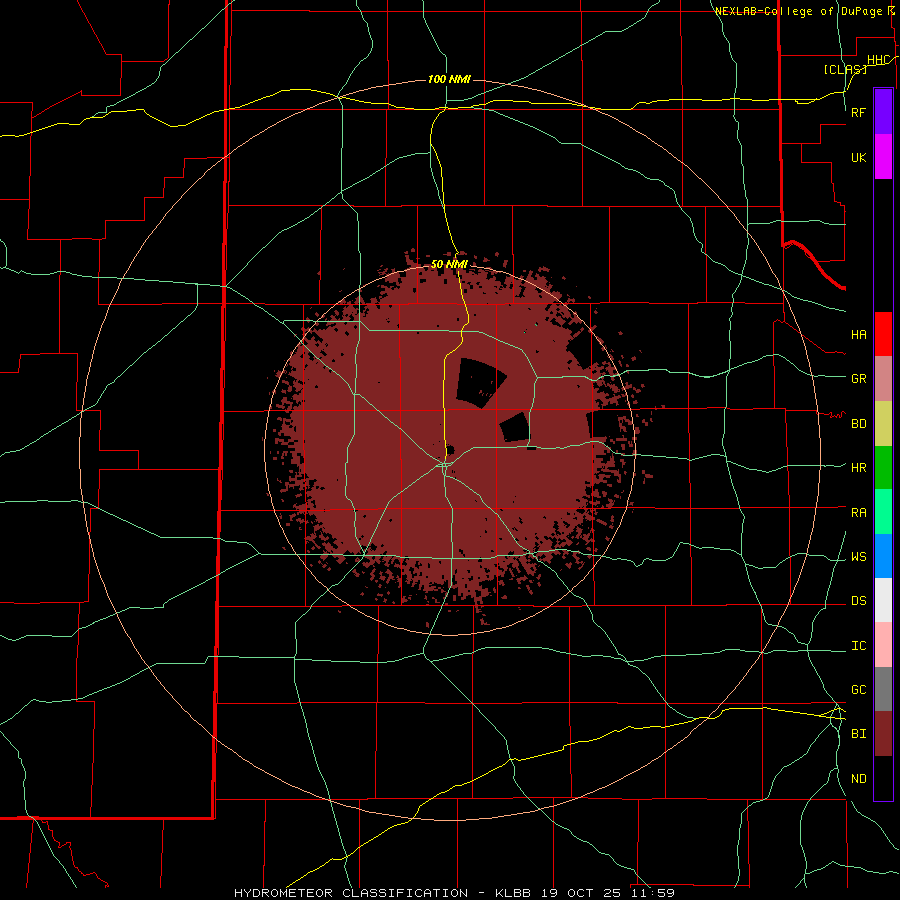
Task: Select the BI brown legend swatch
Action: [x=883, y=734]
